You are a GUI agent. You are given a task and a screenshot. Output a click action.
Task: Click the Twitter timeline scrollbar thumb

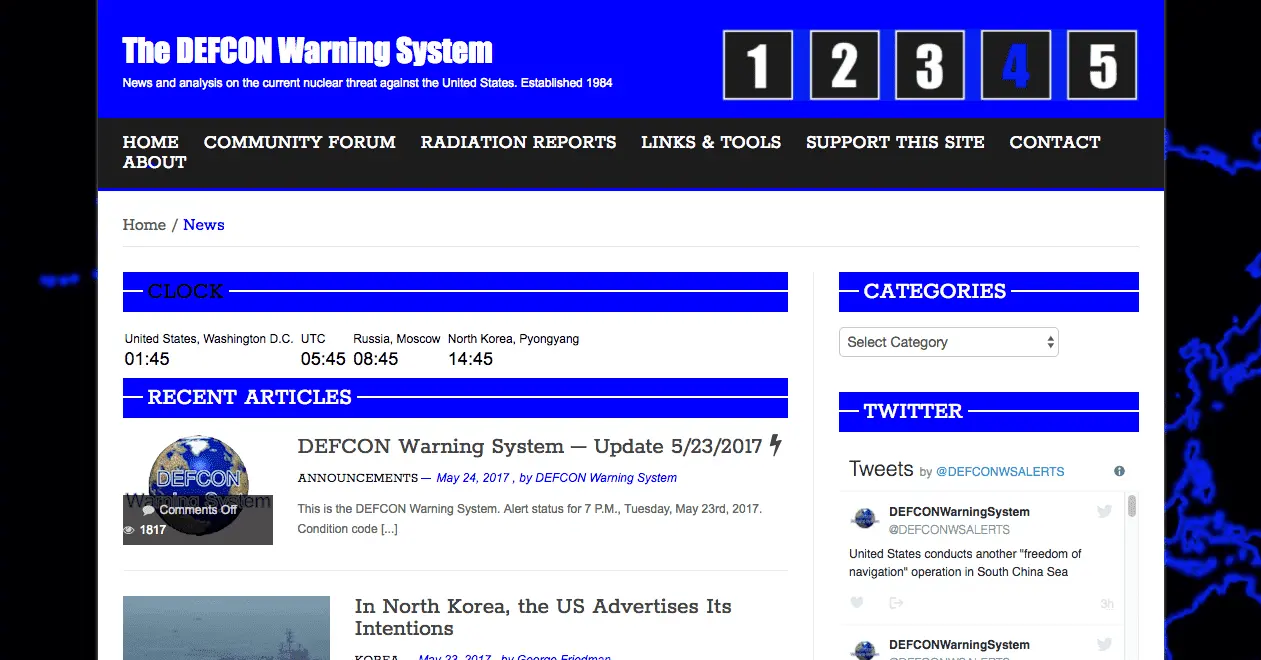pyautogui.click(x=1132, y=506)
